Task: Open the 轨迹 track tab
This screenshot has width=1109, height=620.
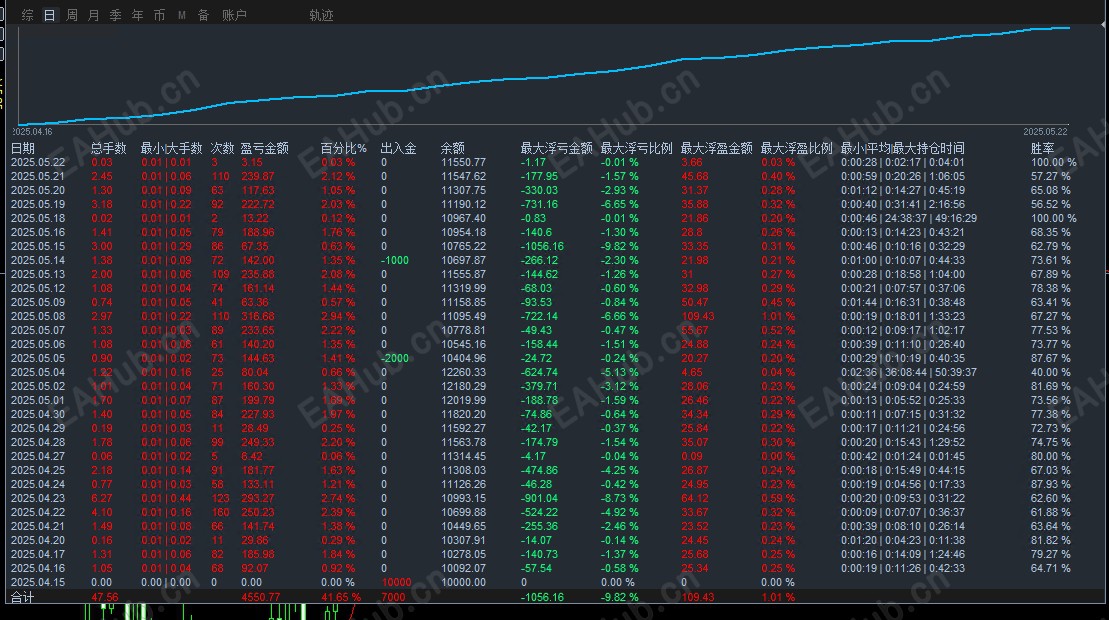Action: click(x=321, y=15)
